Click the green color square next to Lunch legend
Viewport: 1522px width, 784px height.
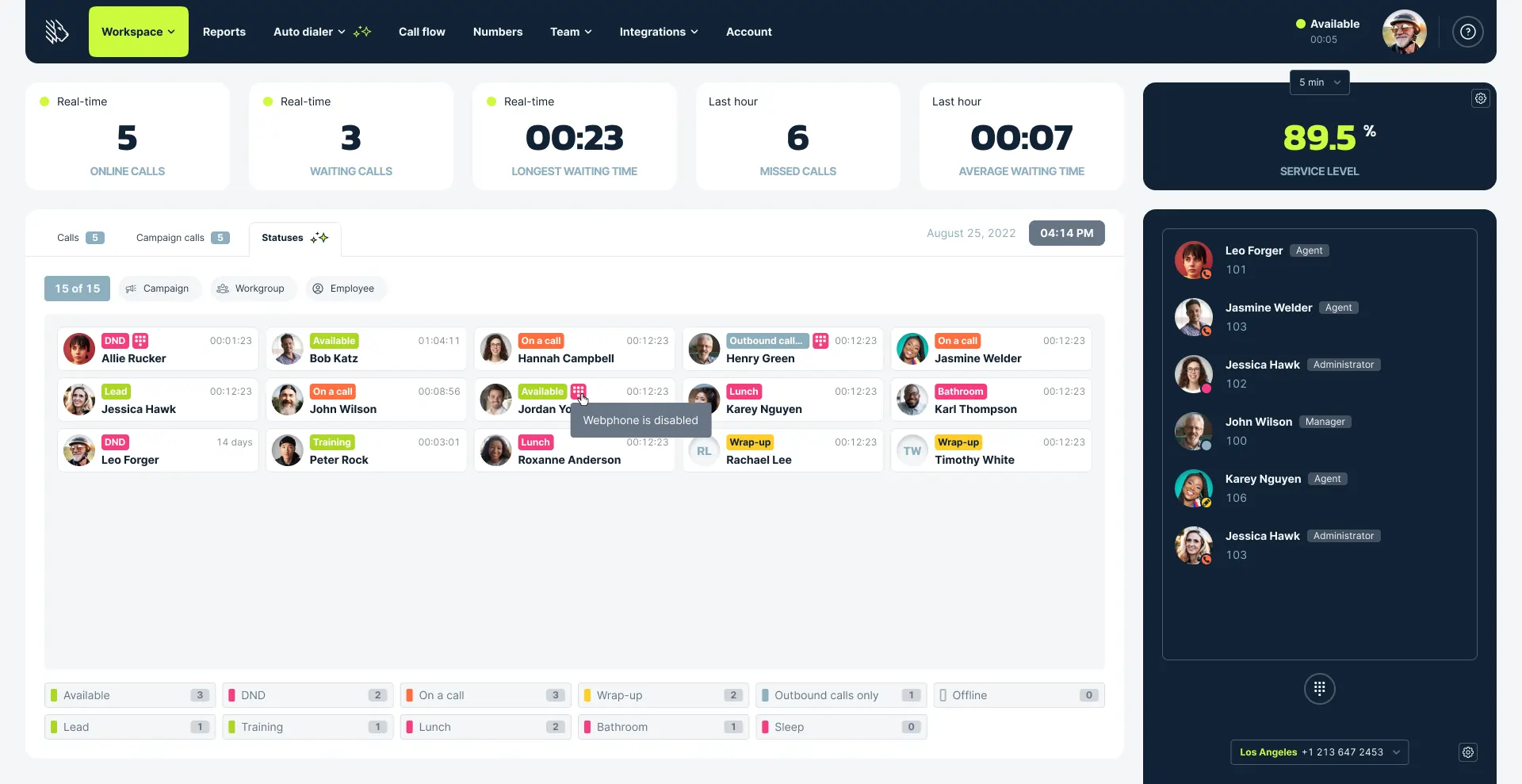pos(411,727)
